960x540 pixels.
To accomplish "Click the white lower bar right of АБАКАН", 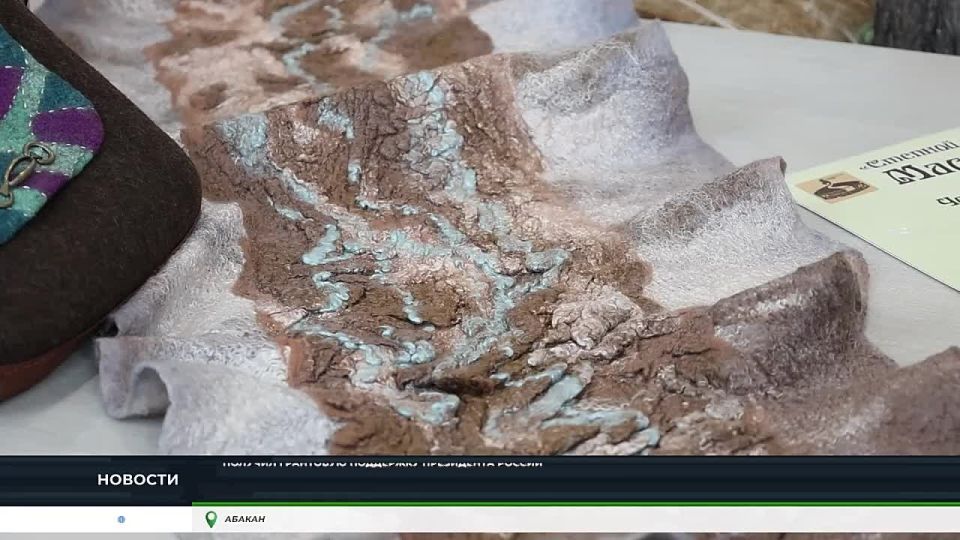I will 600,519.
